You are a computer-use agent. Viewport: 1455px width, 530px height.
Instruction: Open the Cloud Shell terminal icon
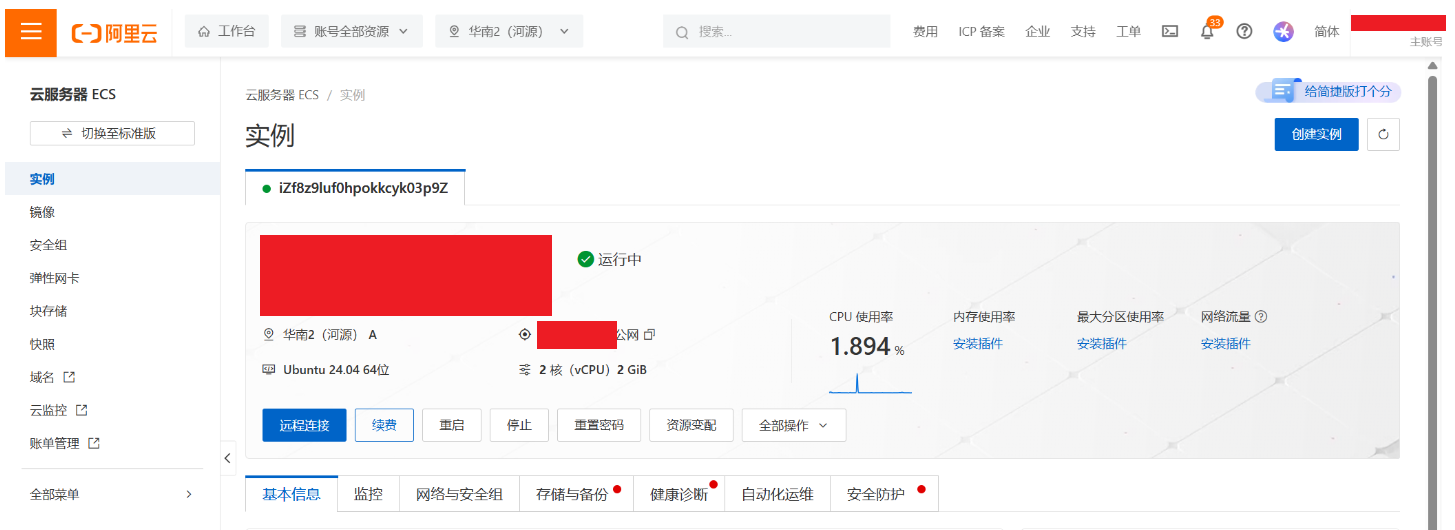coord(1170,31)
